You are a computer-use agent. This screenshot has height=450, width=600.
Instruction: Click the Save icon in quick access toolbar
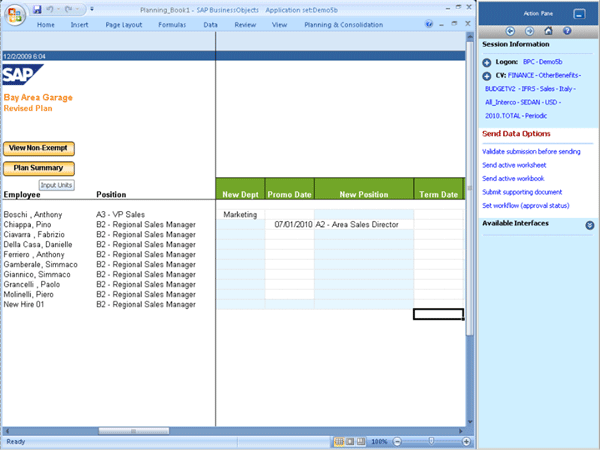coord(37,9)
